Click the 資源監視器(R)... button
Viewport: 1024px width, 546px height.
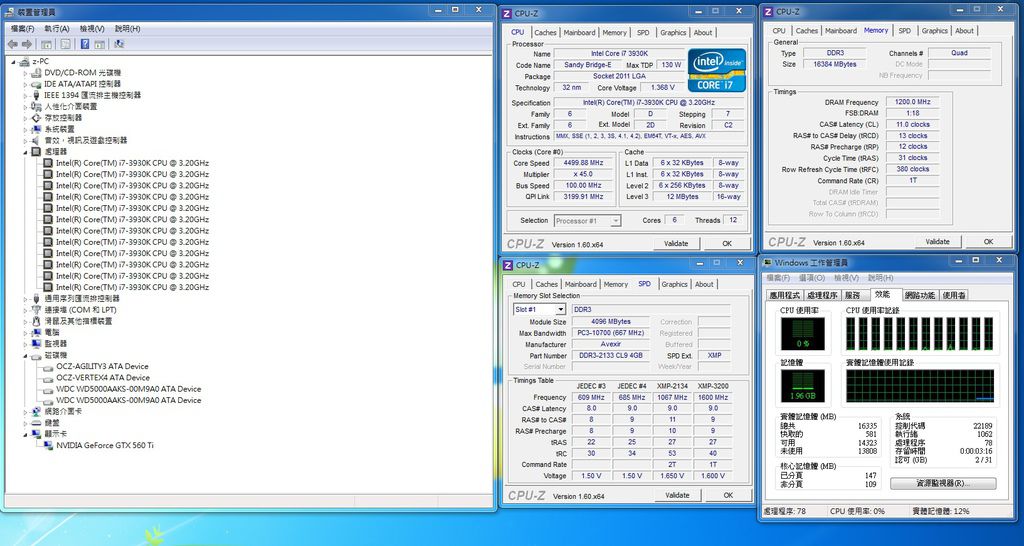(x=943, y=484)
